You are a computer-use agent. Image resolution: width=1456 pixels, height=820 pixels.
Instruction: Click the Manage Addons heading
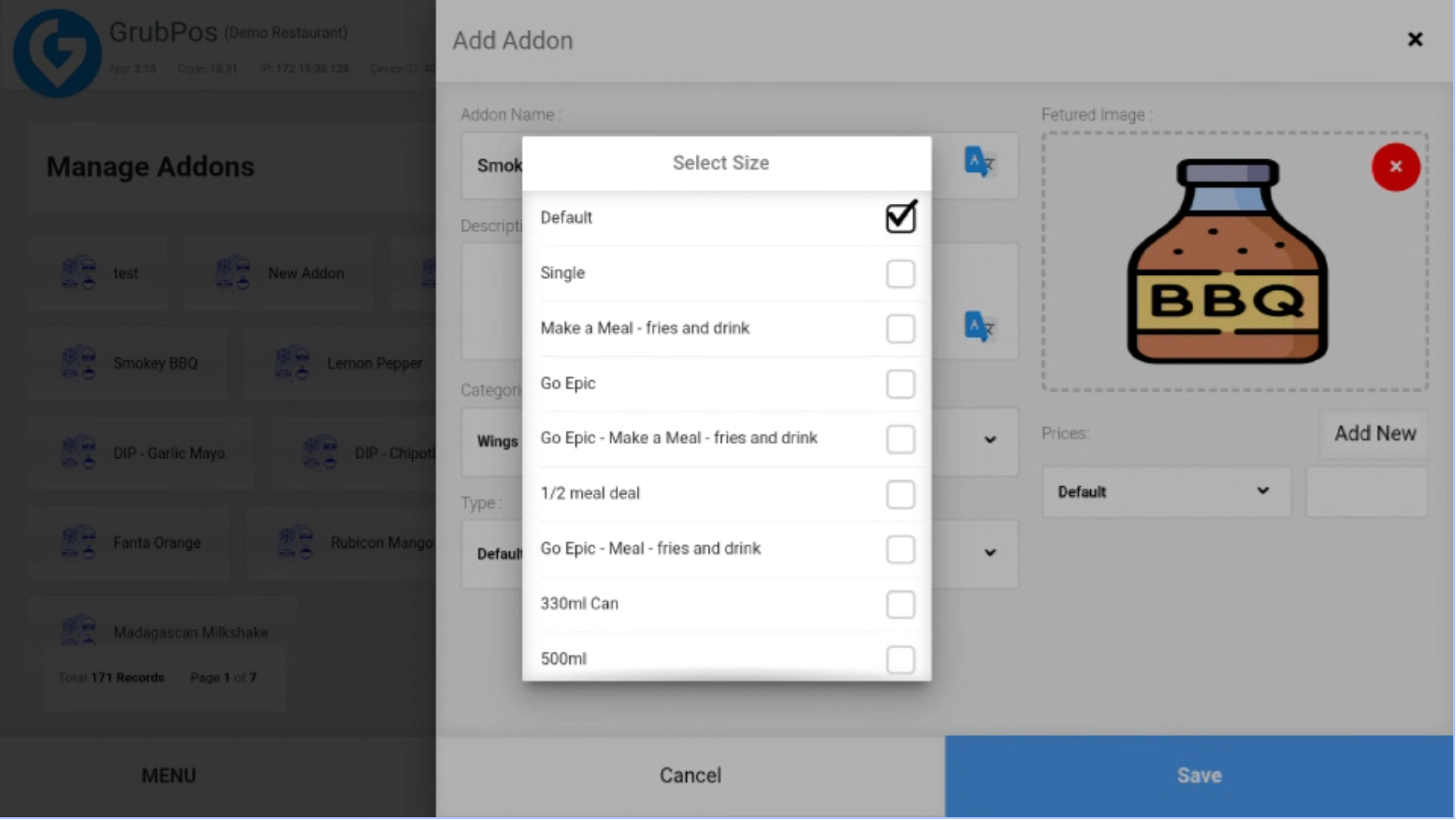[x=151, y=167]
